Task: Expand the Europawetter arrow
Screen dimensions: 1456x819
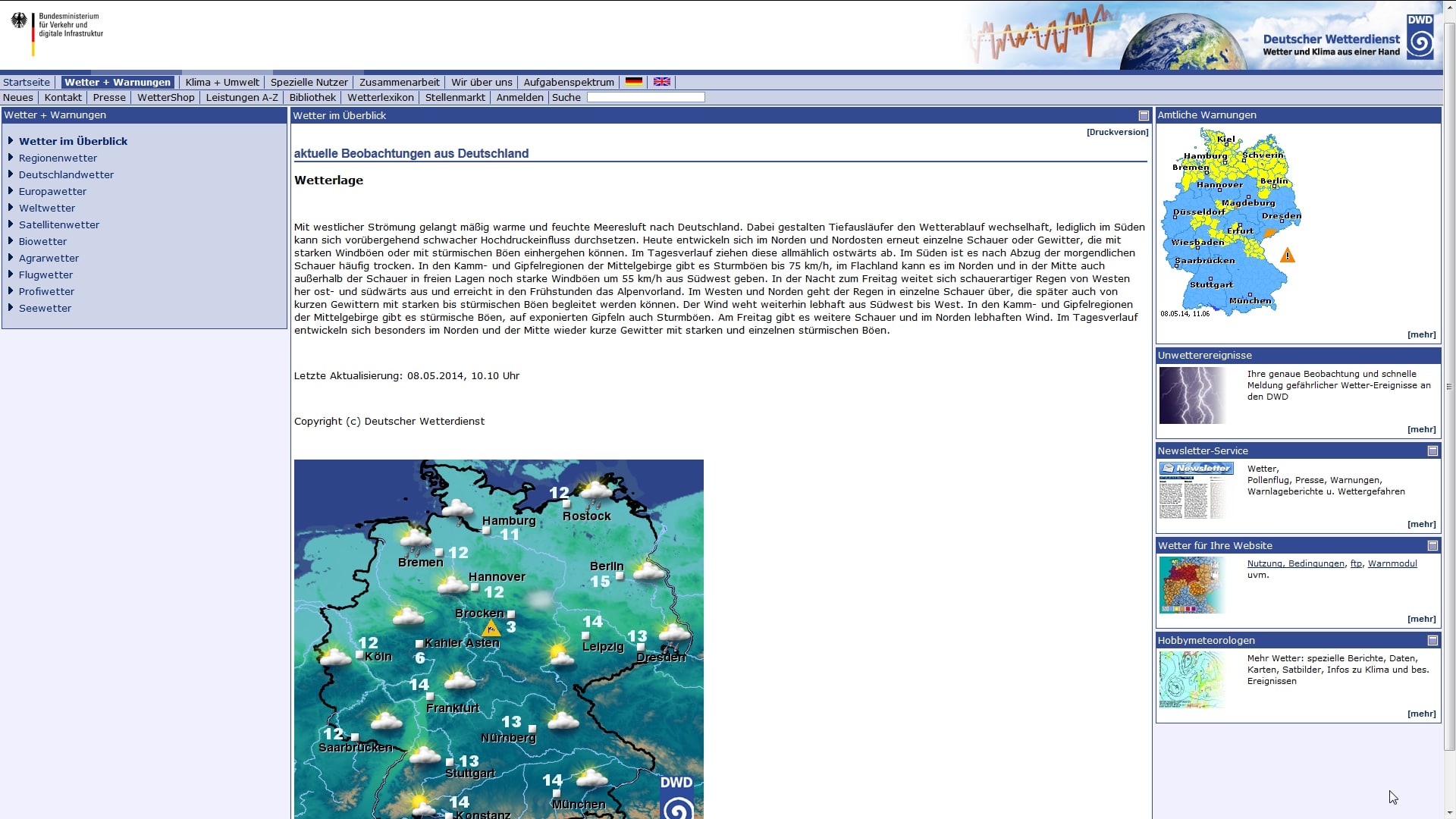Action: 11,191
